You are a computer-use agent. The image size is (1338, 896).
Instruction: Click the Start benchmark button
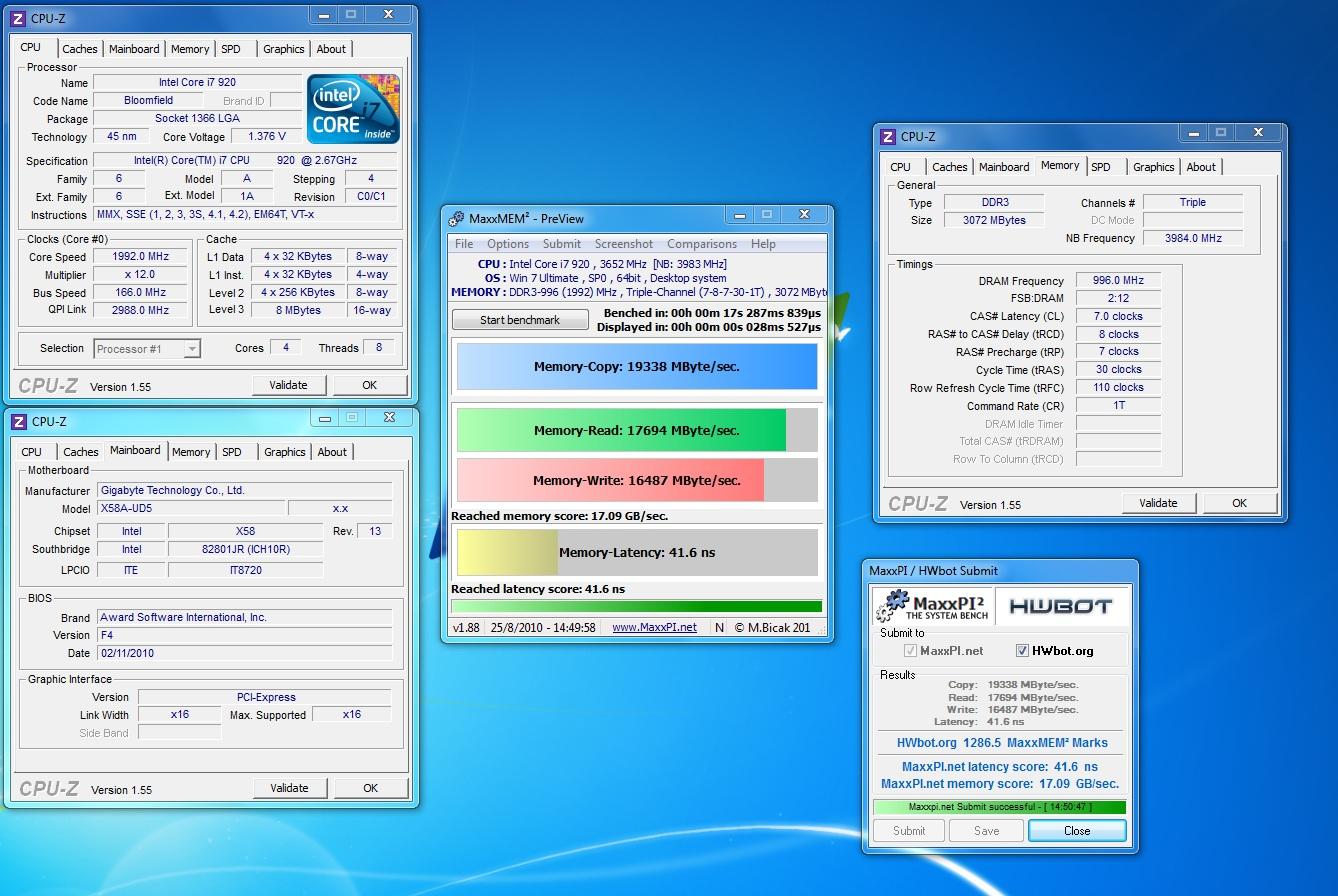click(x=520, y=320)
